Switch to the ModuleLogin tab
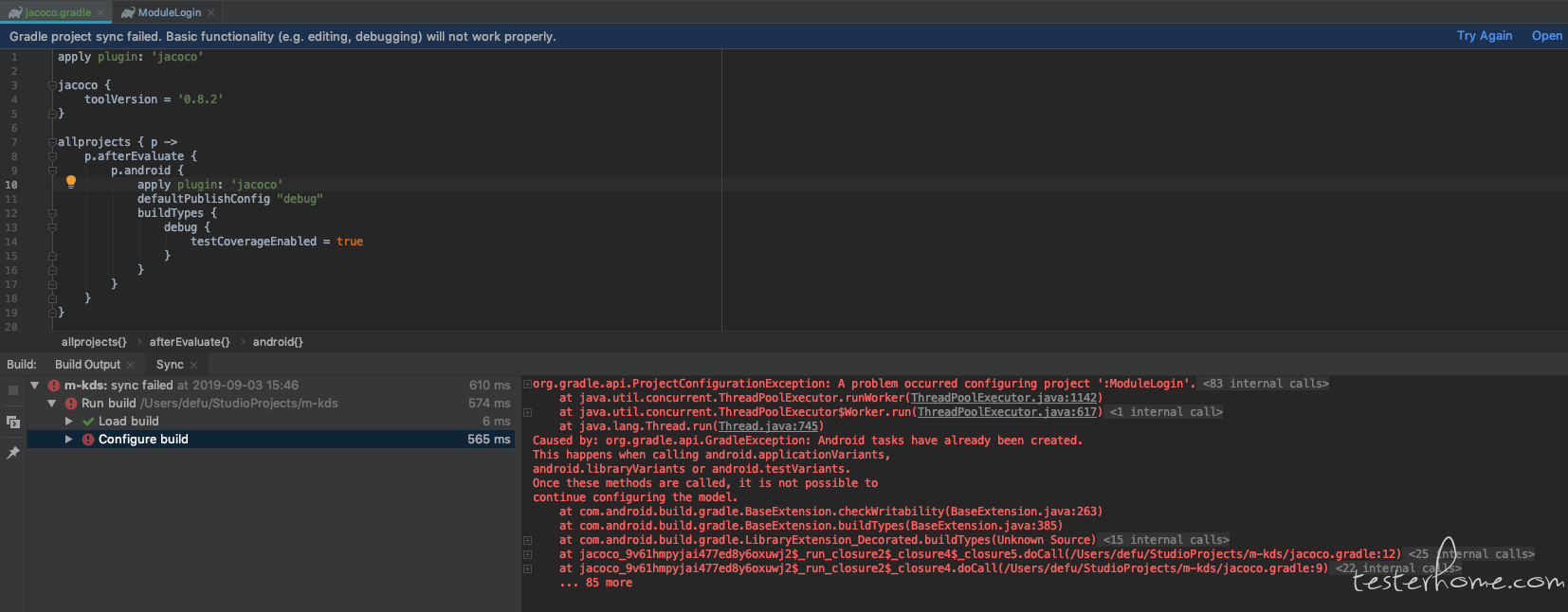 pos(169,12)
